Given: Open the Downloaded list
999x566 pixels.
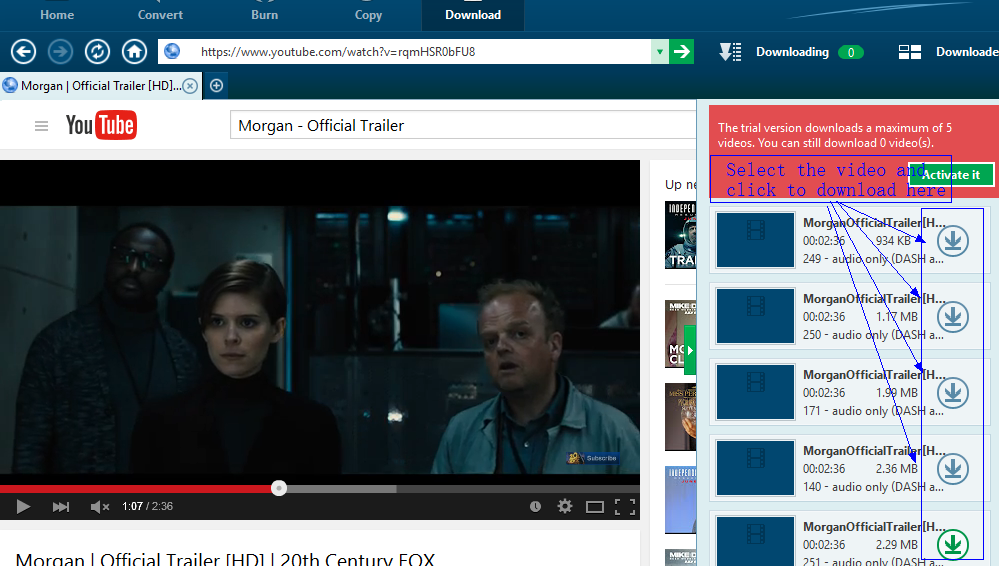Looking at the screenshot, I should (948, 52).
